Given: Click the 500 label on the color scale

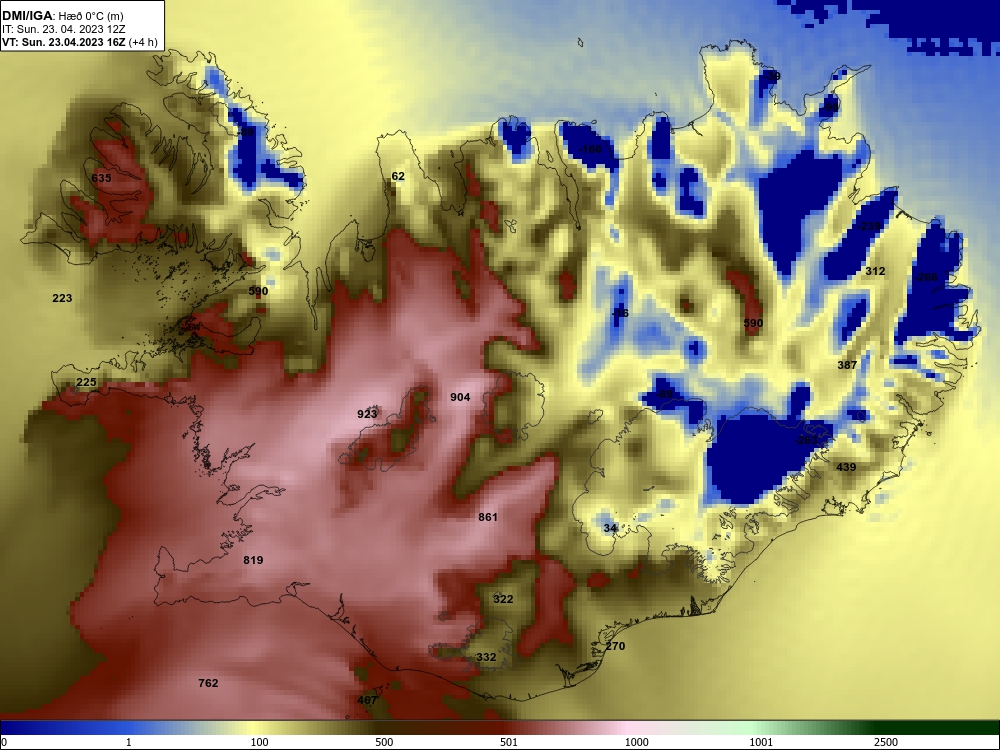Looking at the screenshot, I should pos(384,742).
